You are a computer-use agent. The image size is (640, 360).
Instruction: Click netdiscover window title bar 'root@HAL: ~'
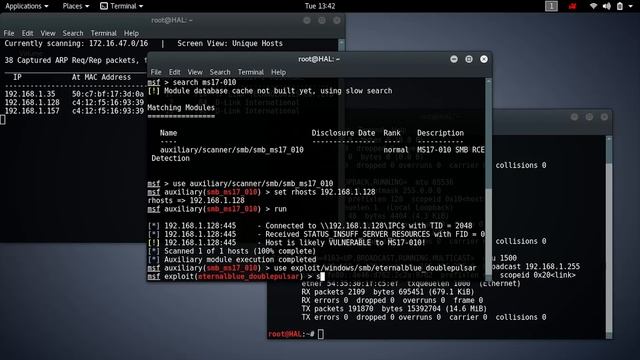tap(172, 20)
